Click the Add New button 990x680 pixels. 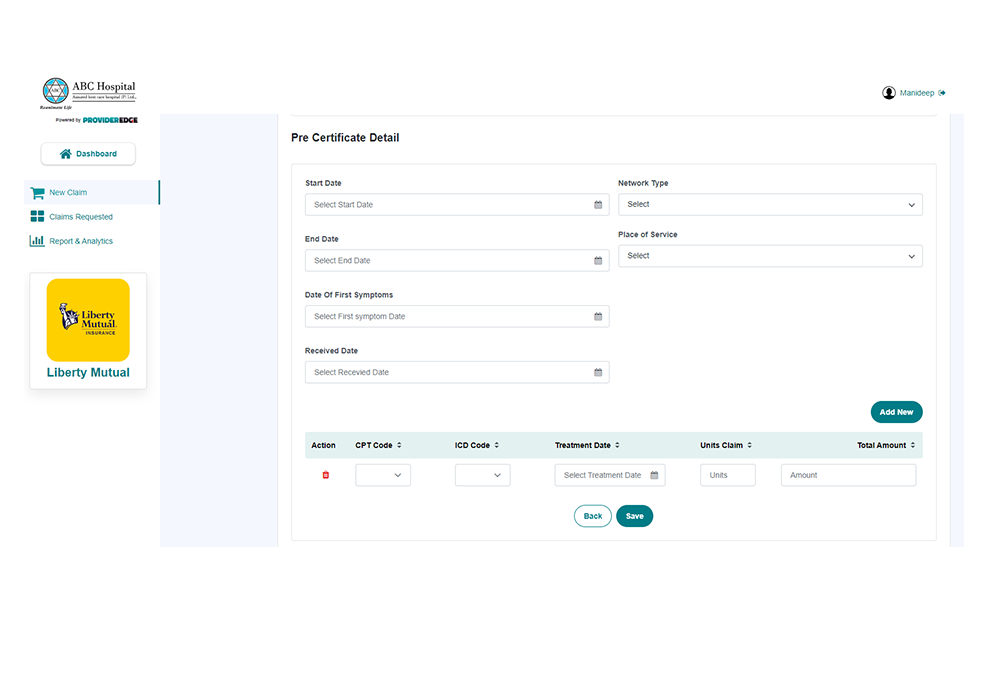(896, 411)
